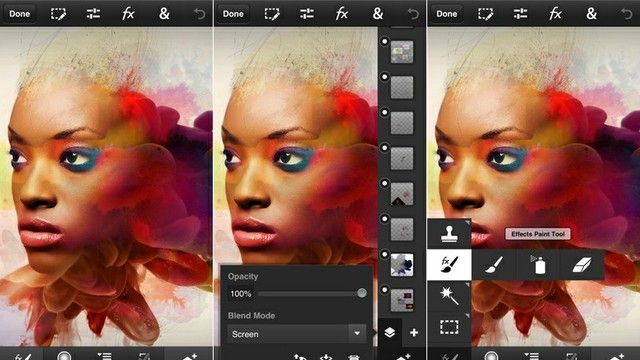Click the 100% opacity value field
This screenshot has height=360, width=640.
click(241, 293)
